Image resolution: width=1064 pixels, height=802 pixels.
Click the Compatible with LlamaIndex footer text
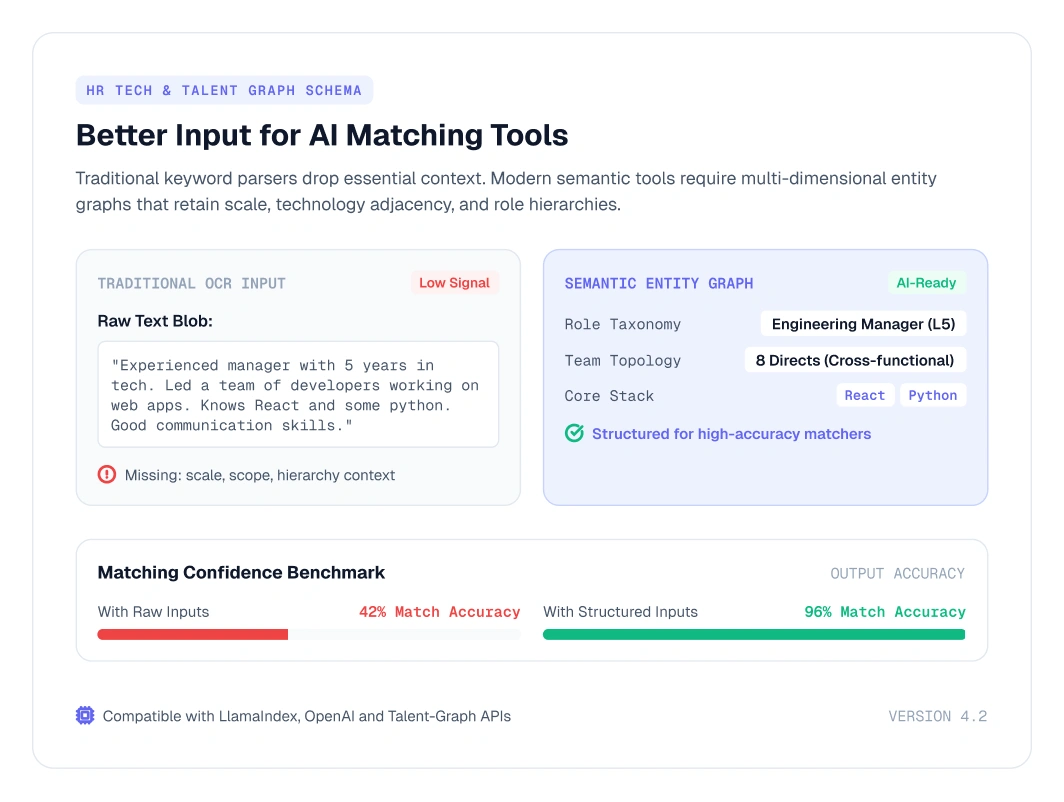tap(307, 716)
